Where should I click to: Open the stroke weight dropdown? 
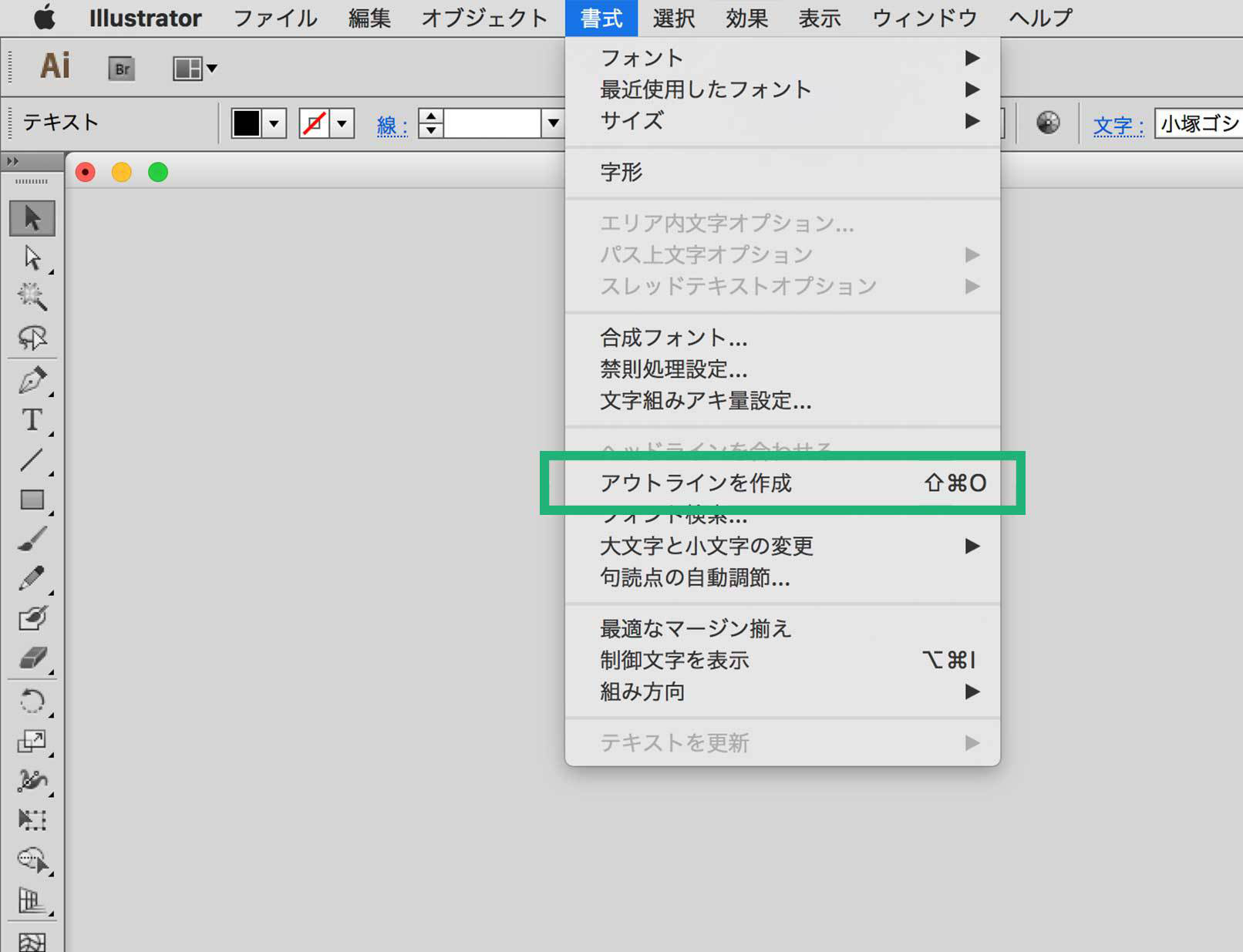(x=554, y=123)
